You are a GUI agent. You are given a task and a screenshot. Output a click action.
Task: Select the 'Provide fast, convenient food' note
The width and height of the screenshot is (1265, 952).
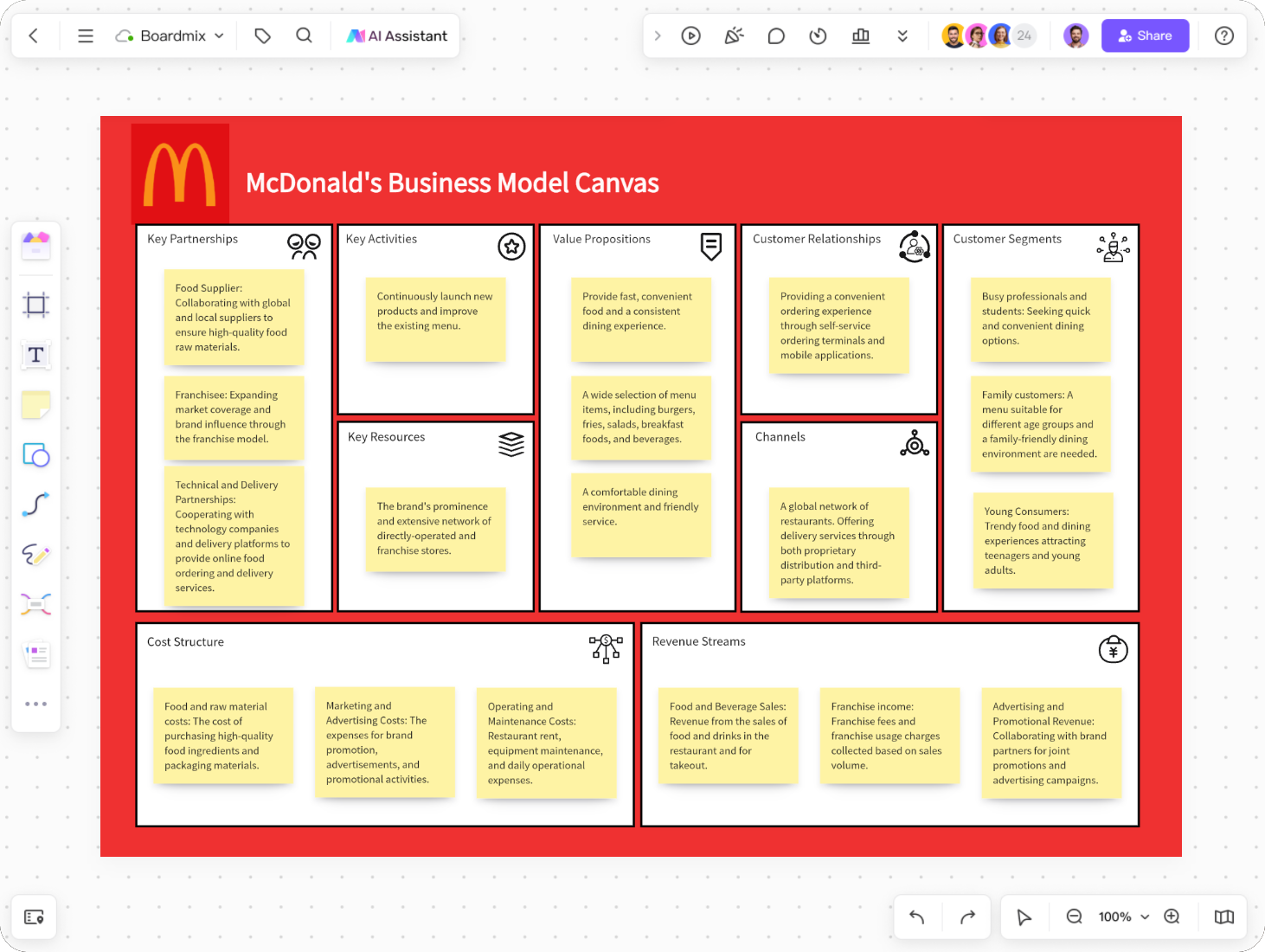coord(641,318)
